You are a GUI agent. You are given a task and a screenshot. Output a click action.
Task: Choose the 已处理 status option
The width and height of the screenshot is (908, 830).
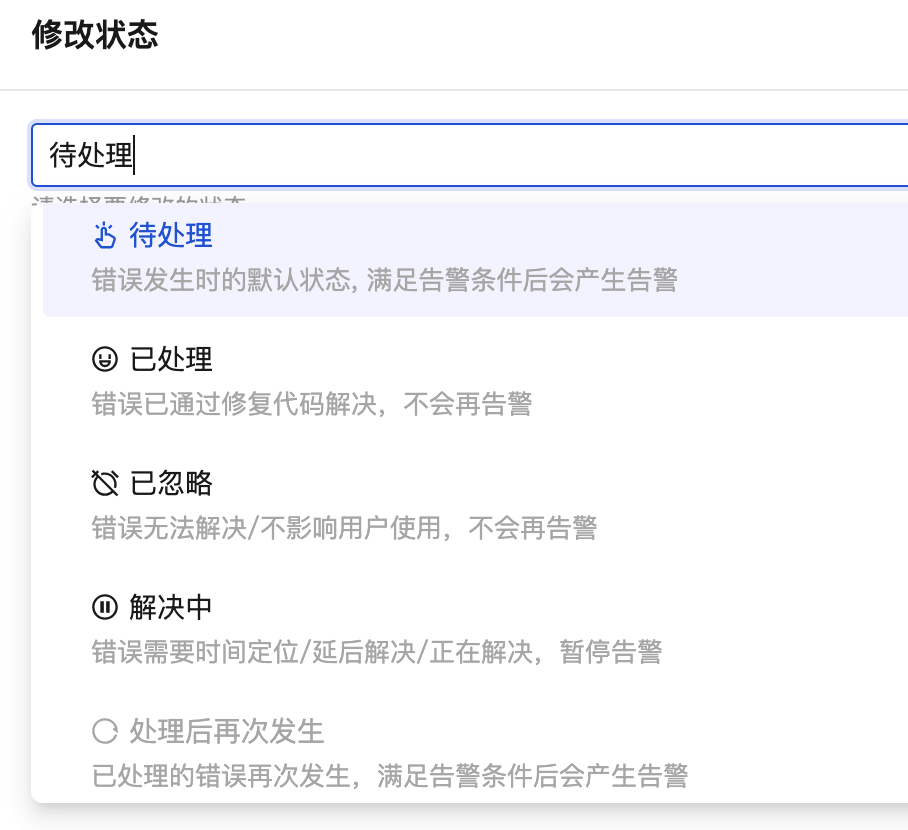[171, 359]
